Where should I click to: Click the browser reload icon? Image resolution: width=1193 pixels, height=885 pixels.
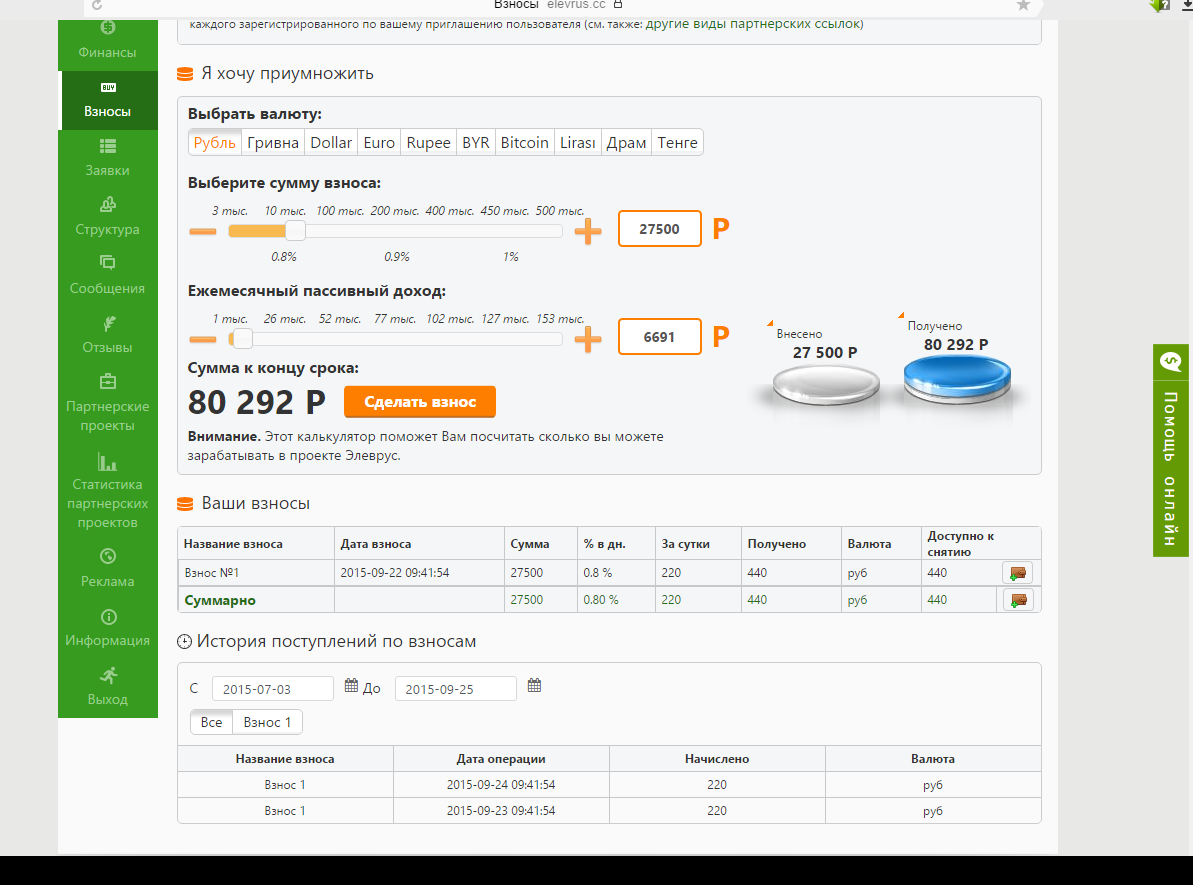click(97, 5)
